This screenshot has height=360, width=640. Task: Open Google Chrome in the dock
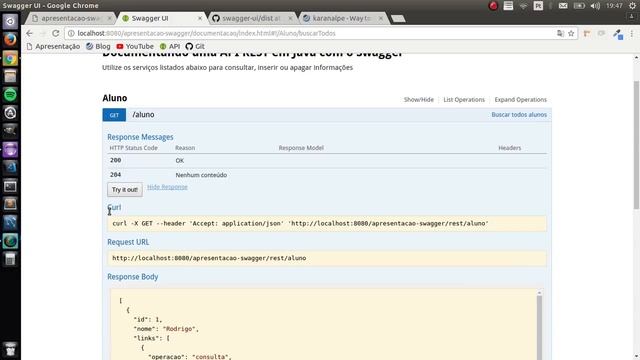[10, 58]
